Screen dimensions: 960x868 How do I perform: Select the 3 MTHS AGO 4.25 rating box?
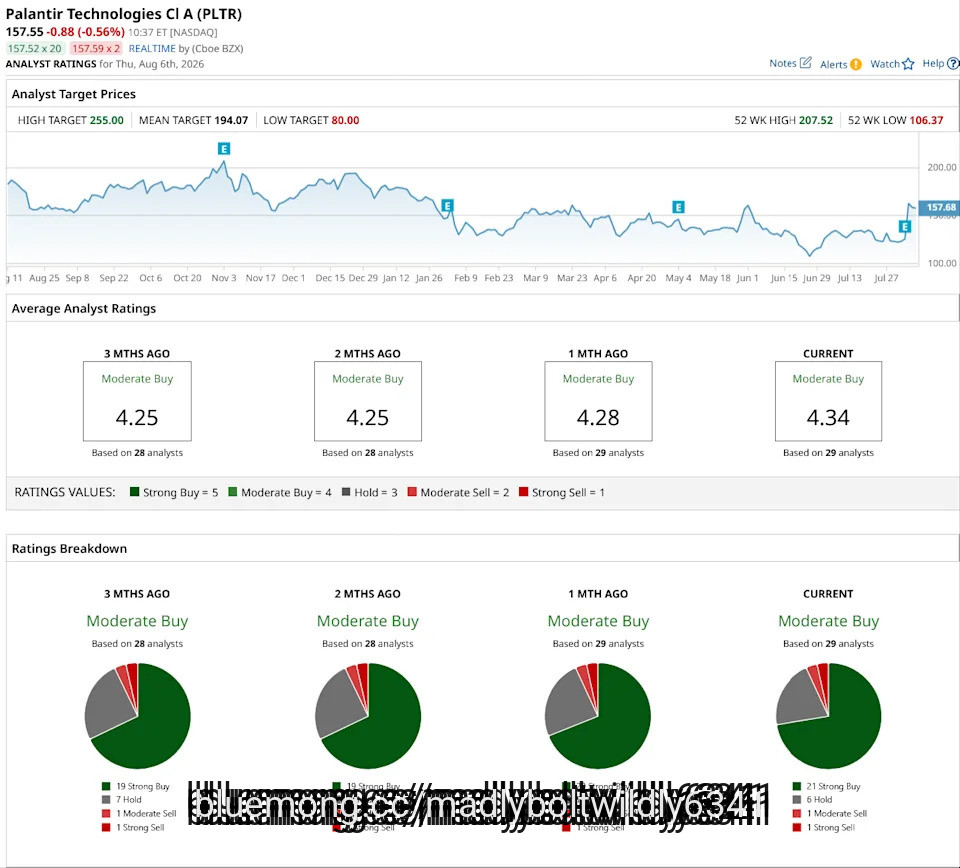coord(137,401)
